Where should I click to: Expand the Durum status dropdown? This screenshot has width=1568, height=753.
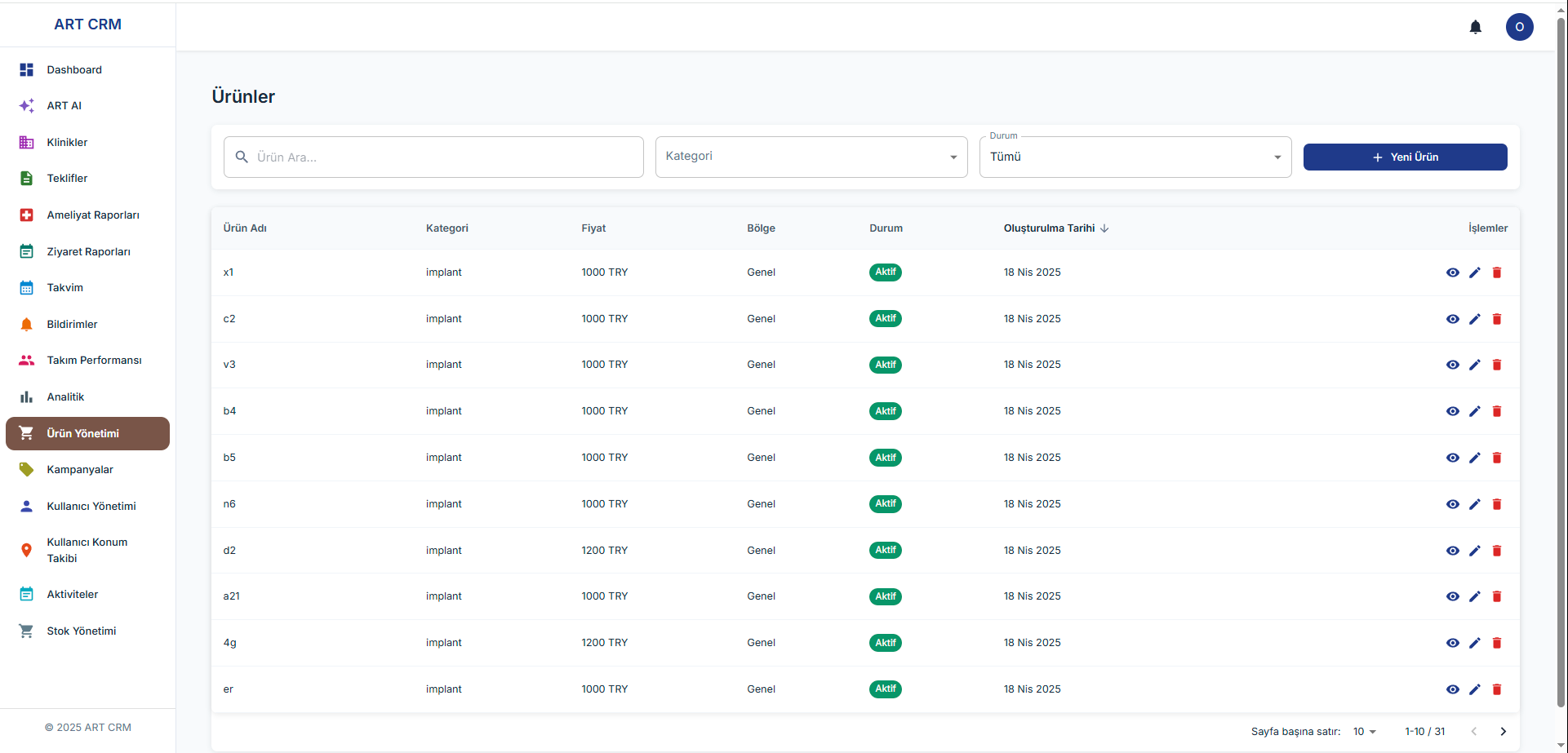click(1135, 157)
